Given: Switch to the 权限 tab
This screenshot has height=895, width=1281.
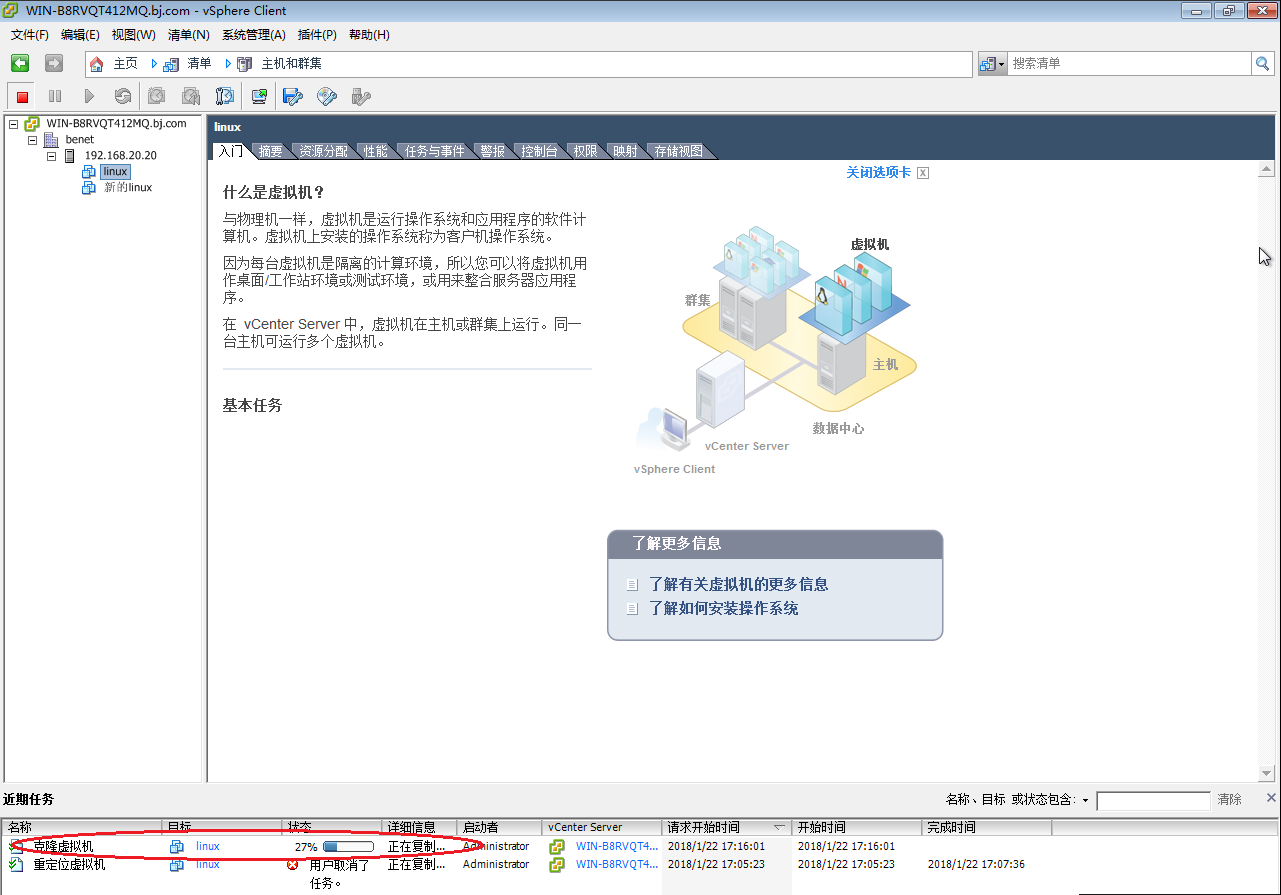Looking at the screenshot, I should click(585, 151).
